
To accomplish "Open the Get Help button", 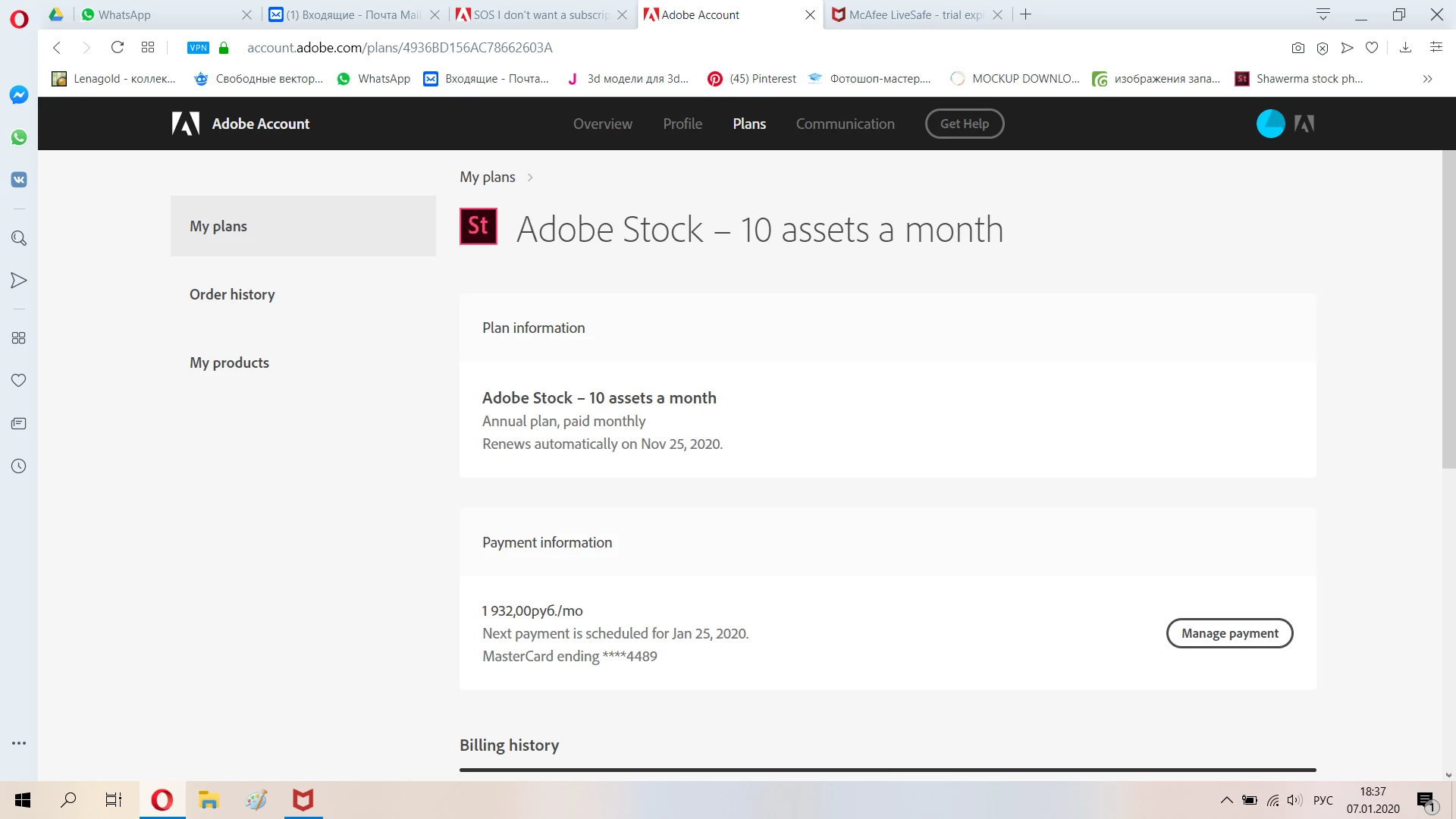I will (964, 124).
